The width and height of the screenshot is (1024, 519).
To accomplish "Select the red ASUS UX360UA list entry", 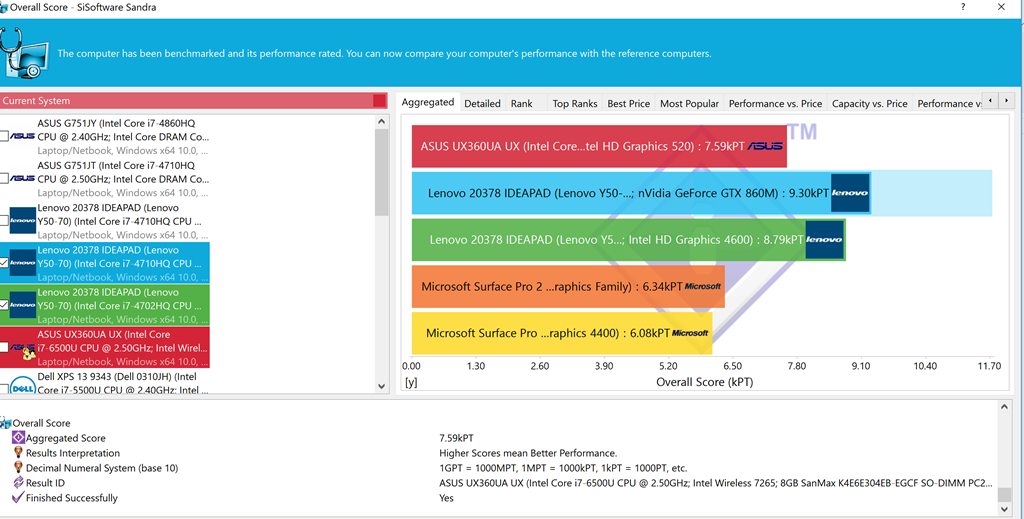I will tap(120, 347).
